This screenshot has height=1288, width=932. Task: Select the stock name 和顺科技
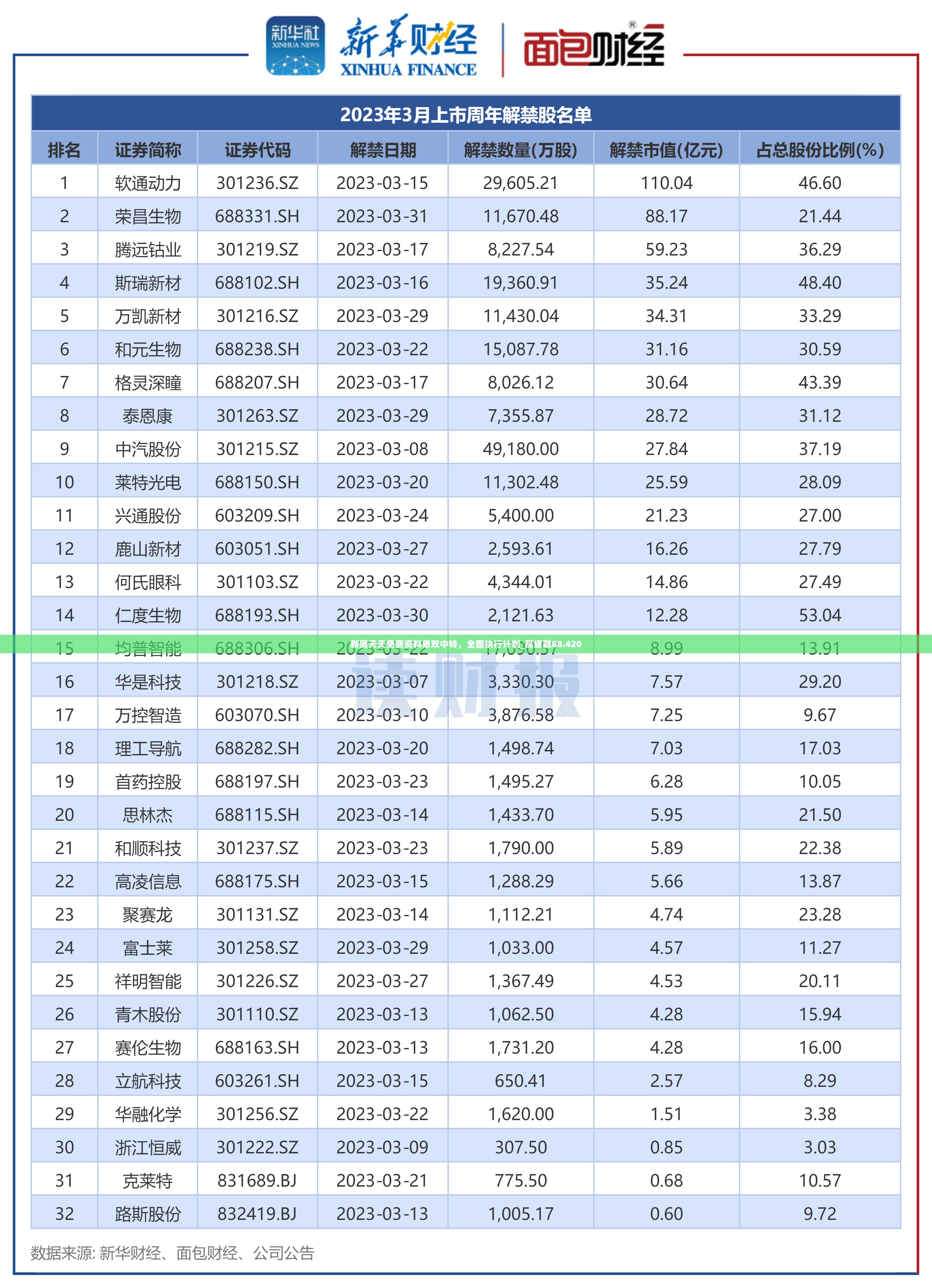tap(148, 848)
